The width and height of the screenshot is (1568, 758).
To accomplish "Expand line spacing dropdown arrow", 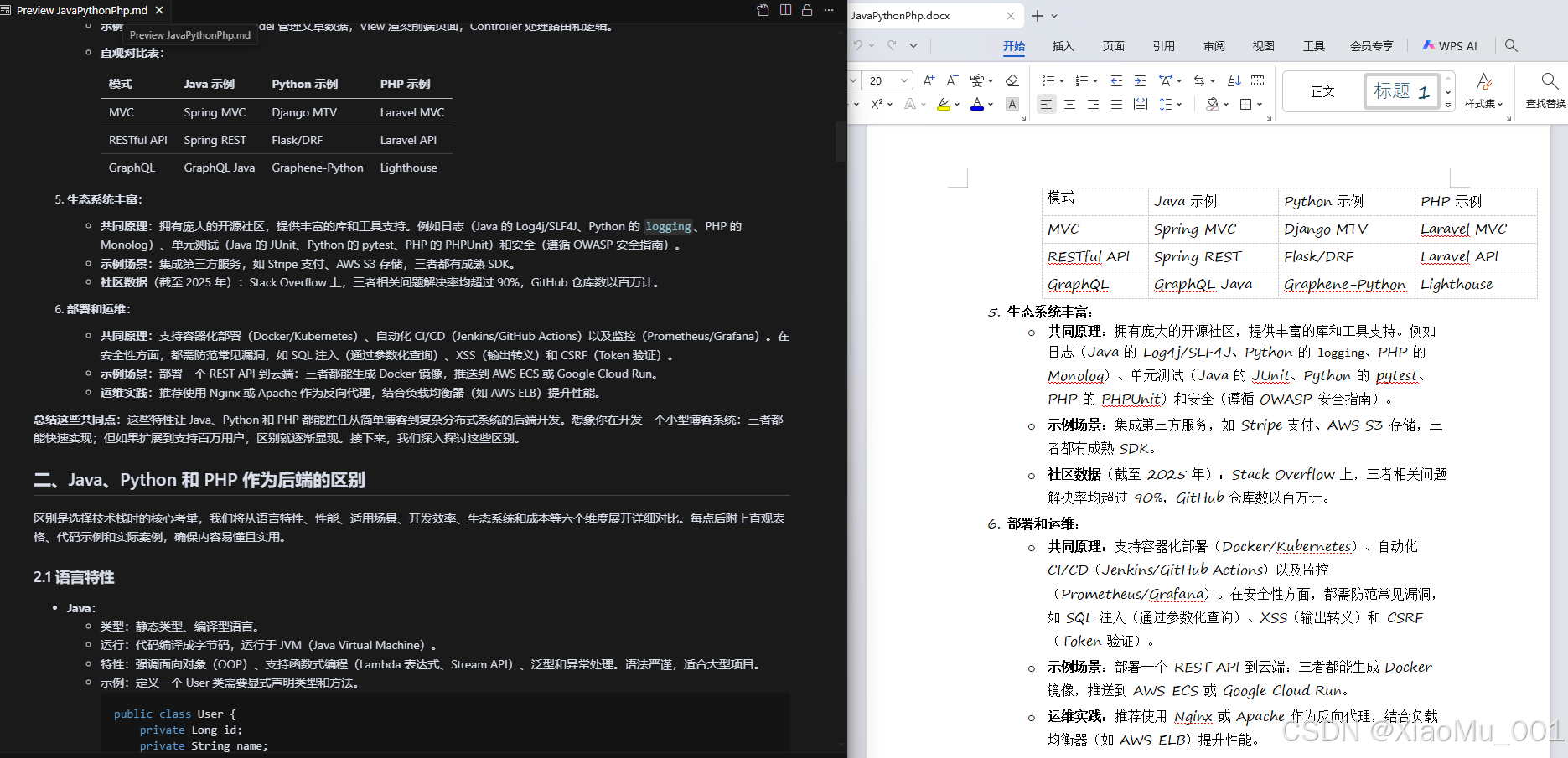I will coord(1179,105).
